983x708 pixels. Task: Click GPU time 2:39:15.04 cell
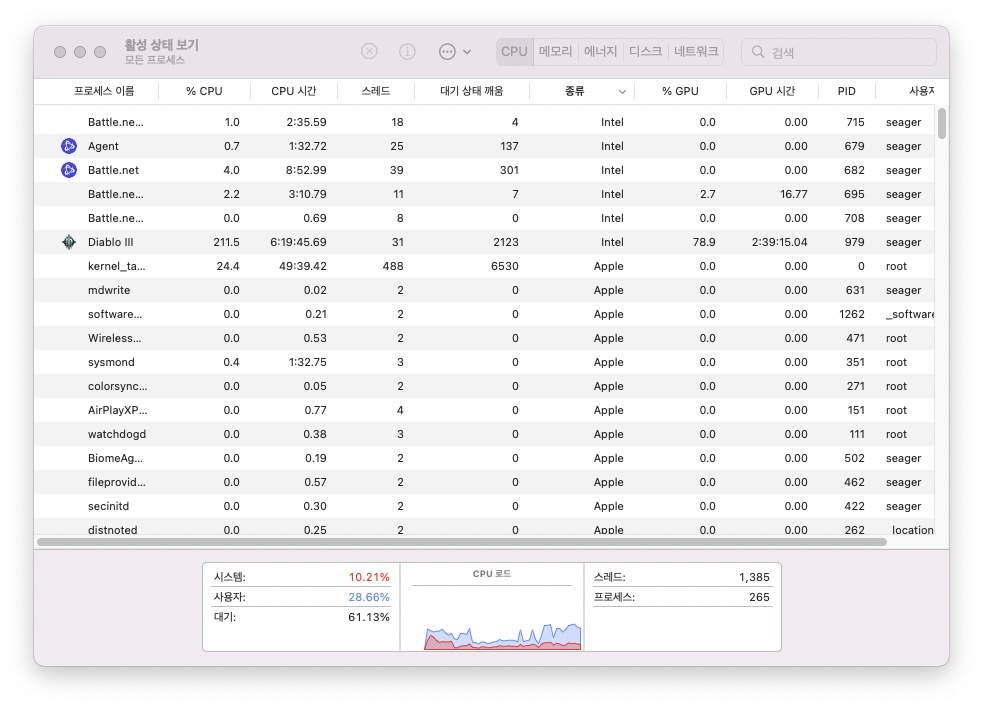tap(779, 242)
